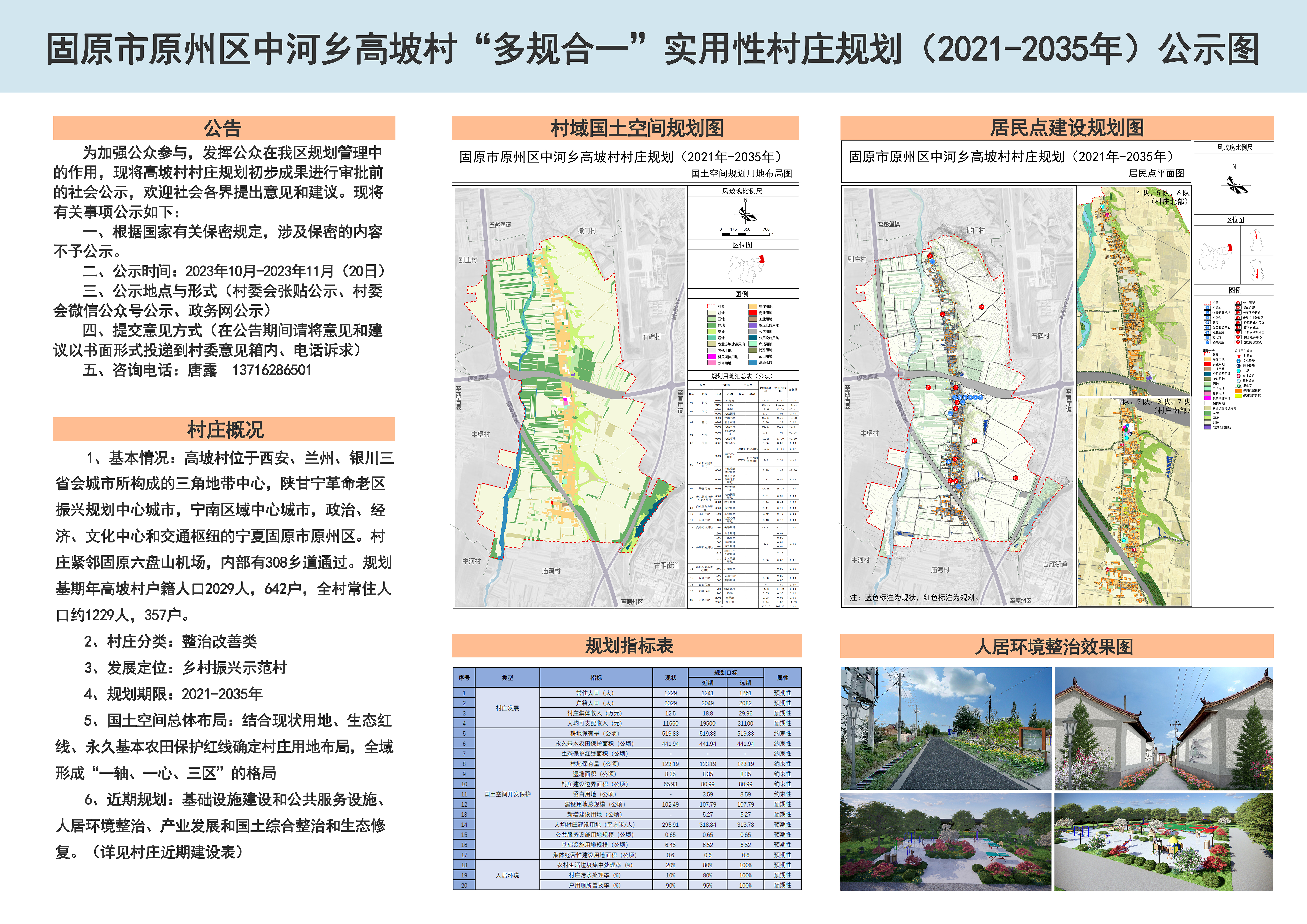Click the 规划目标 column header in the indicator table

(x=726, y=672)
